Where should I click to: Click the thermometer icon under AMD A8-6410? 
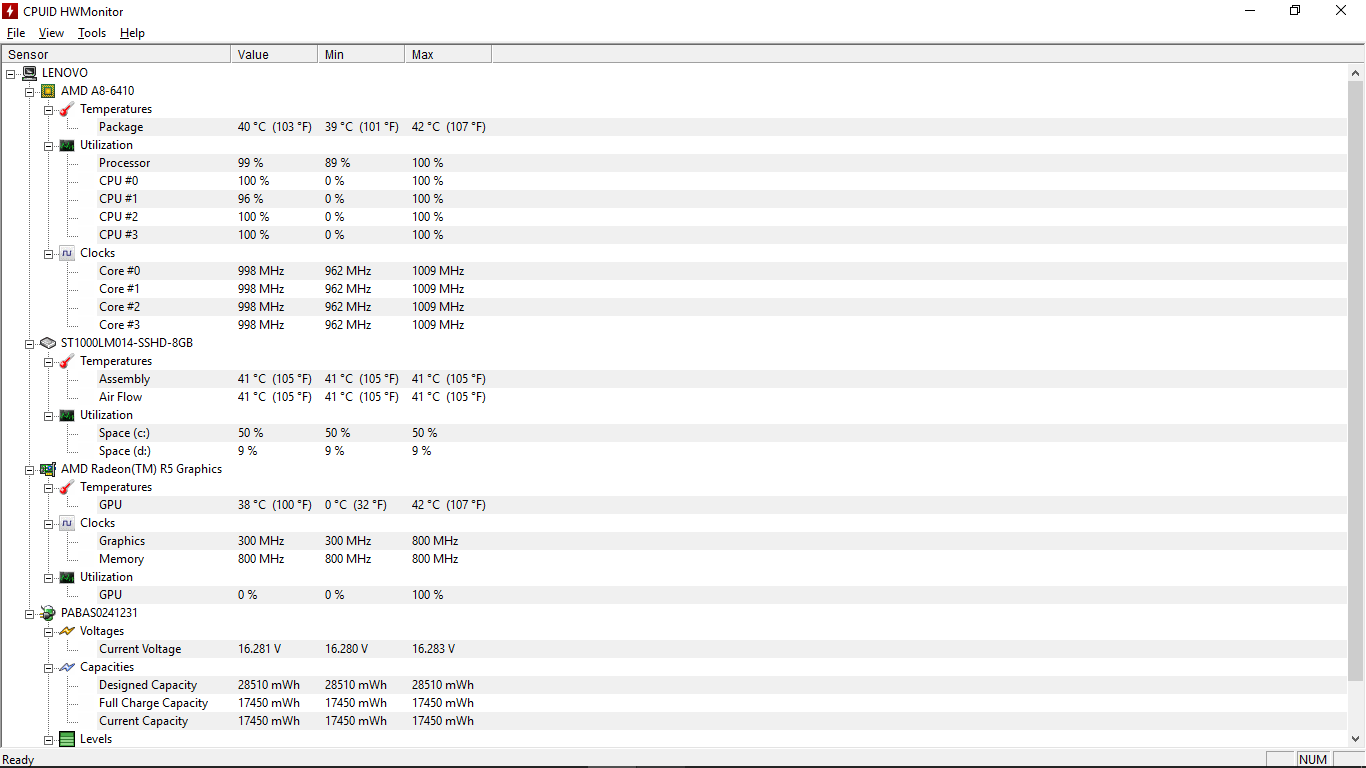pyautogui.click(x=67, y=109)
